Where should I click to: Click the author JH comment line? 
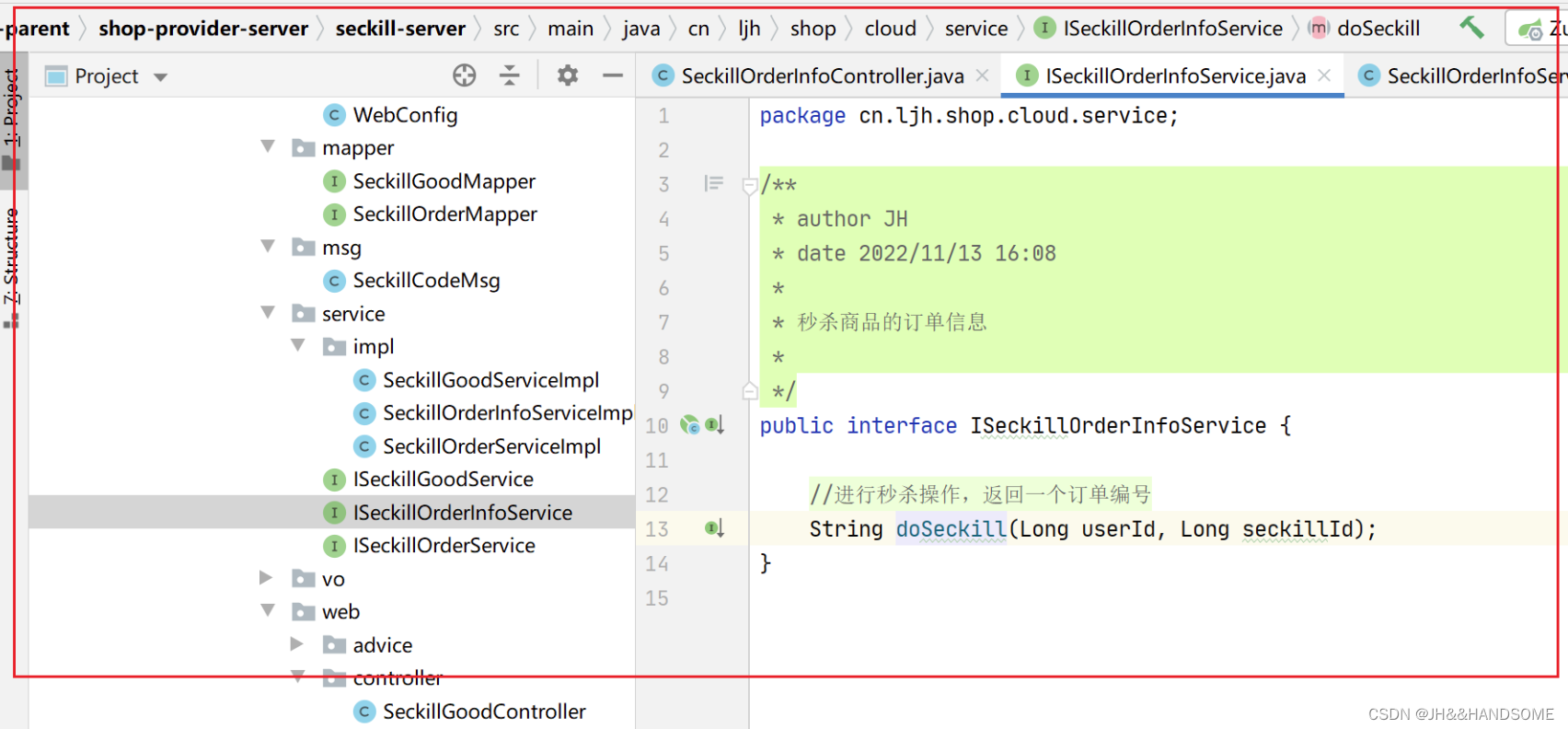pos(841,219)
